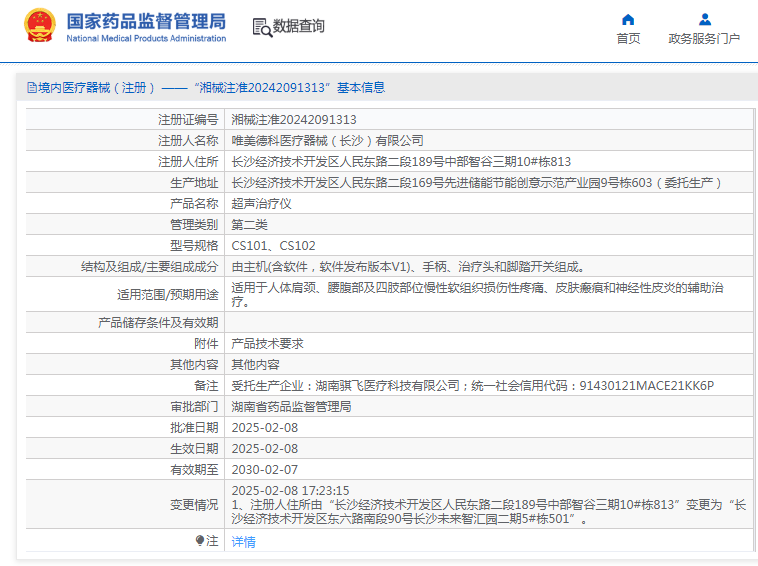
Task: Click the 首页 home icon
Action: pyautogui.click(x=628, y=20)
